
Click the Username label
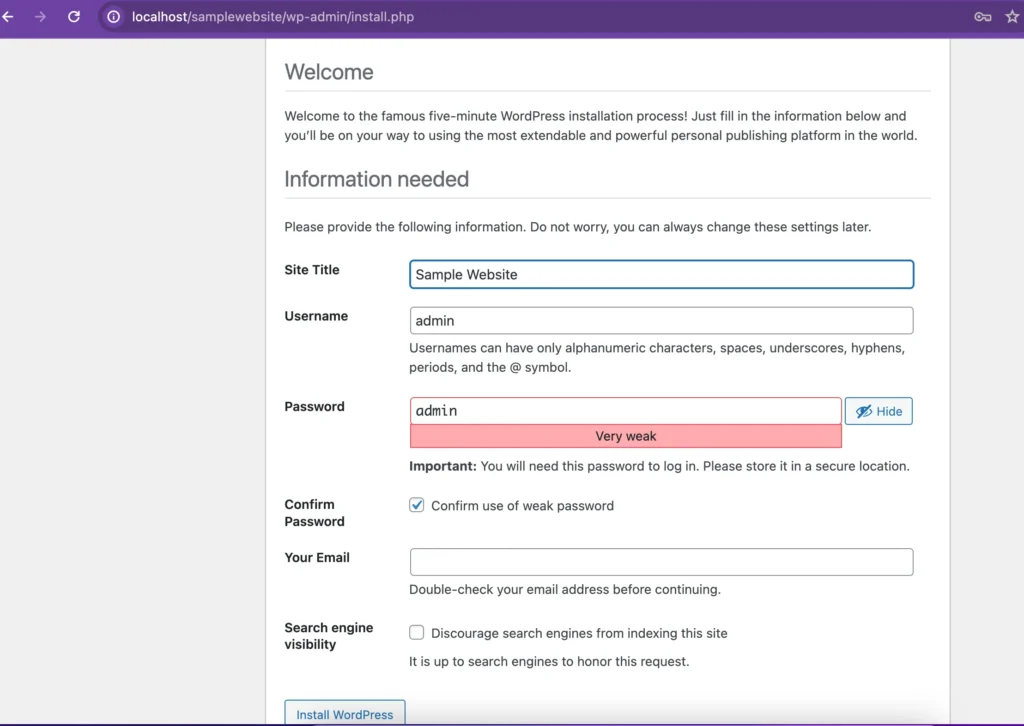pos(316,316)
